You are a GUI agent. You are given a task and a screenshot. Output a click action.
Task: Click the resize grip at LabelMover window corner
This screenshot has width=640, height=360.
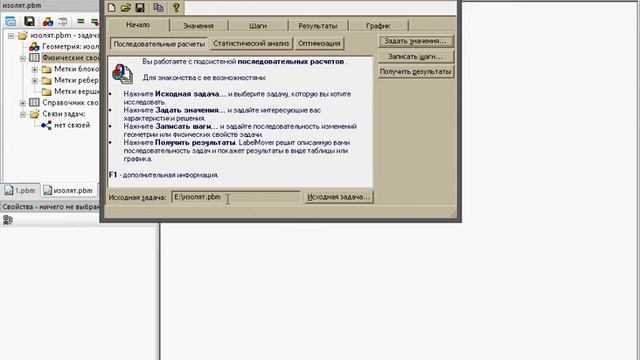[453, 213]
